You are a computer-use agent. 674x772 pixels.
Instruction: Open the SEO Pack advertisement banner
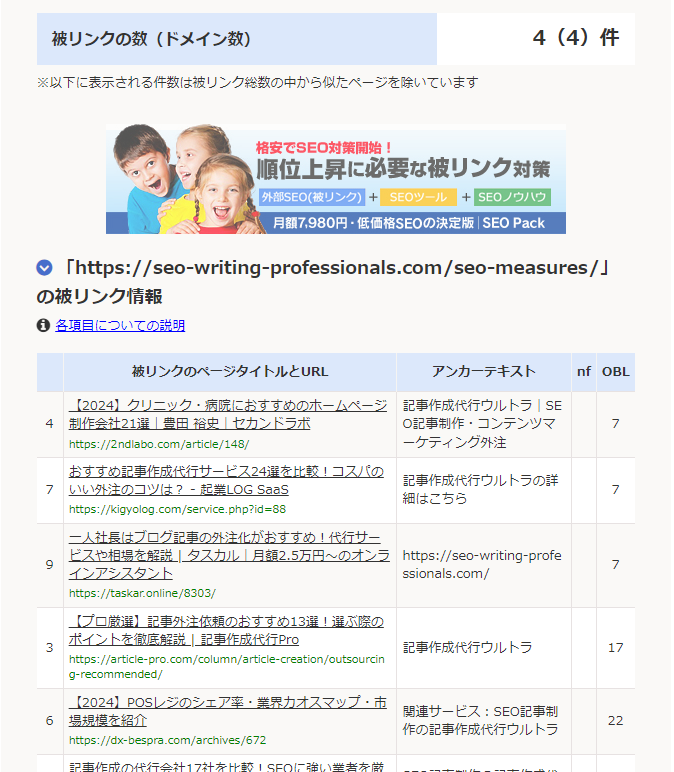336,179
